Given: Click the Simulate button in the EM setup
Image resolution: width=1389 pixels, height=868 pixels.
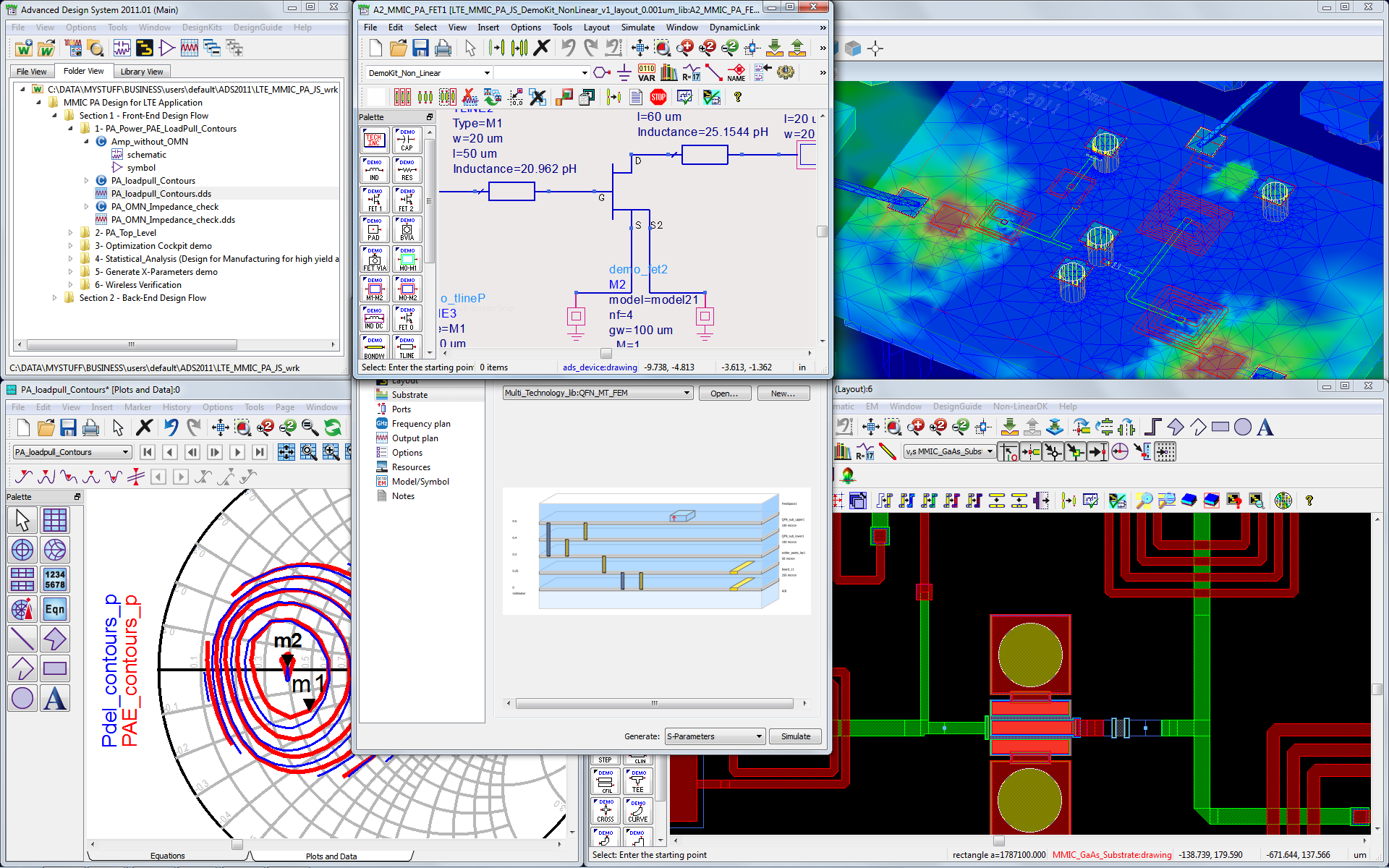Looking at the screenshot, I should point(794,736).
